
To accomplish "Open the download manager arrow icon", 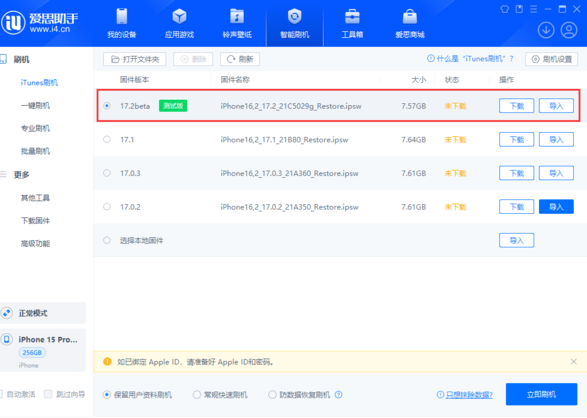I will [546, 30].
